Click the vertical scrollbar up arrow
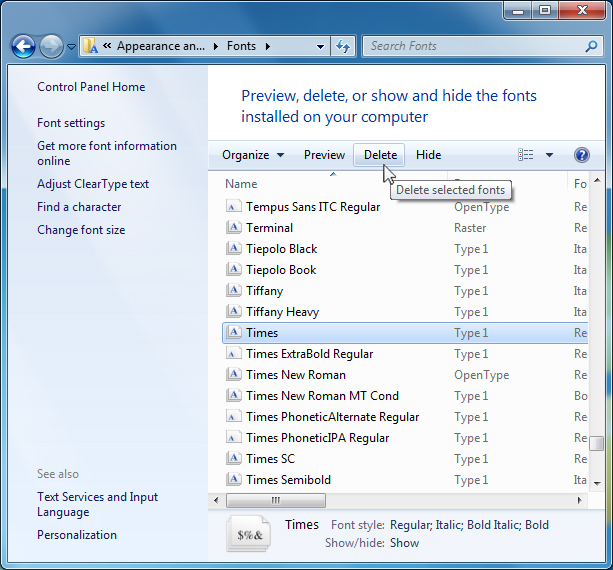The image size is (613, 570). pyautogui.click(x=597, y=180)
